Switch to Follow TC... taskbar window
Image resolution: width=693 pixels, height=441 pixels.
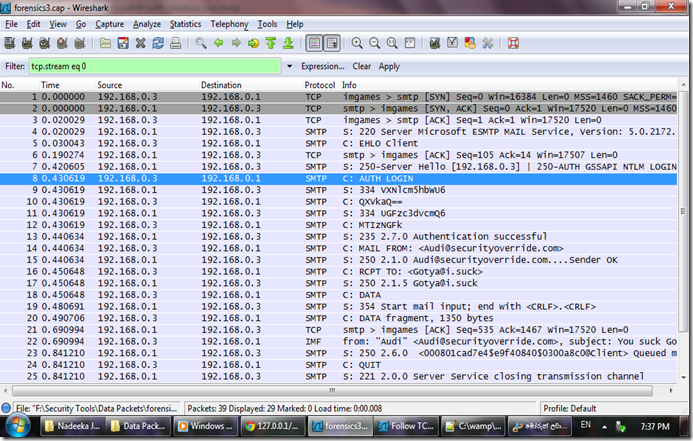pos(407,426)
